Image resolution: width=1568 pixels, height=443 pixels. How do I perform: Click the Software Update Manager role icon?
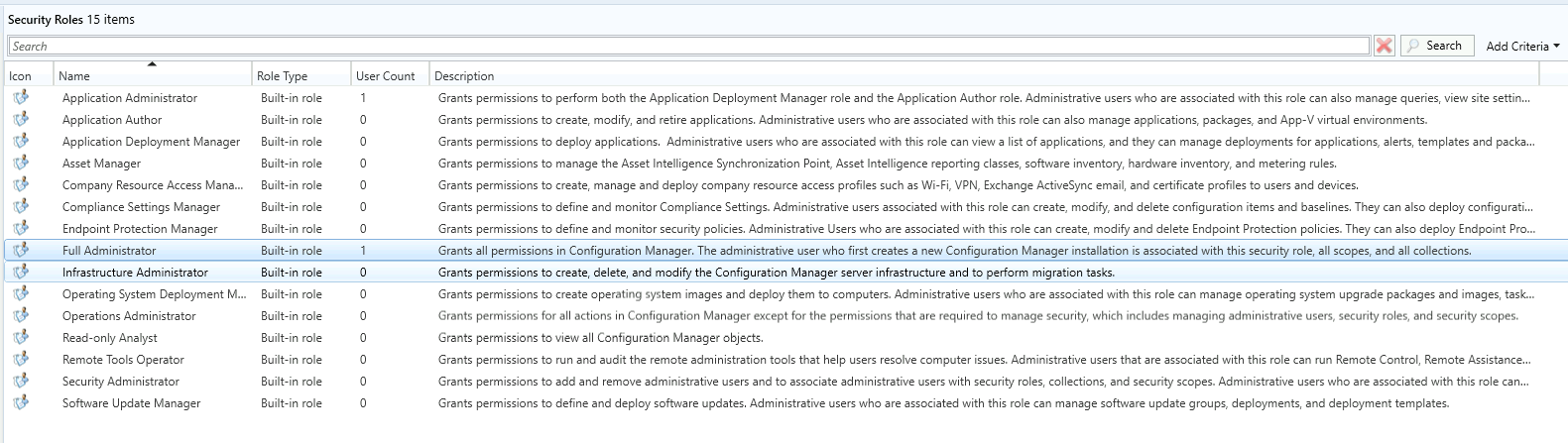coord(21,403)
